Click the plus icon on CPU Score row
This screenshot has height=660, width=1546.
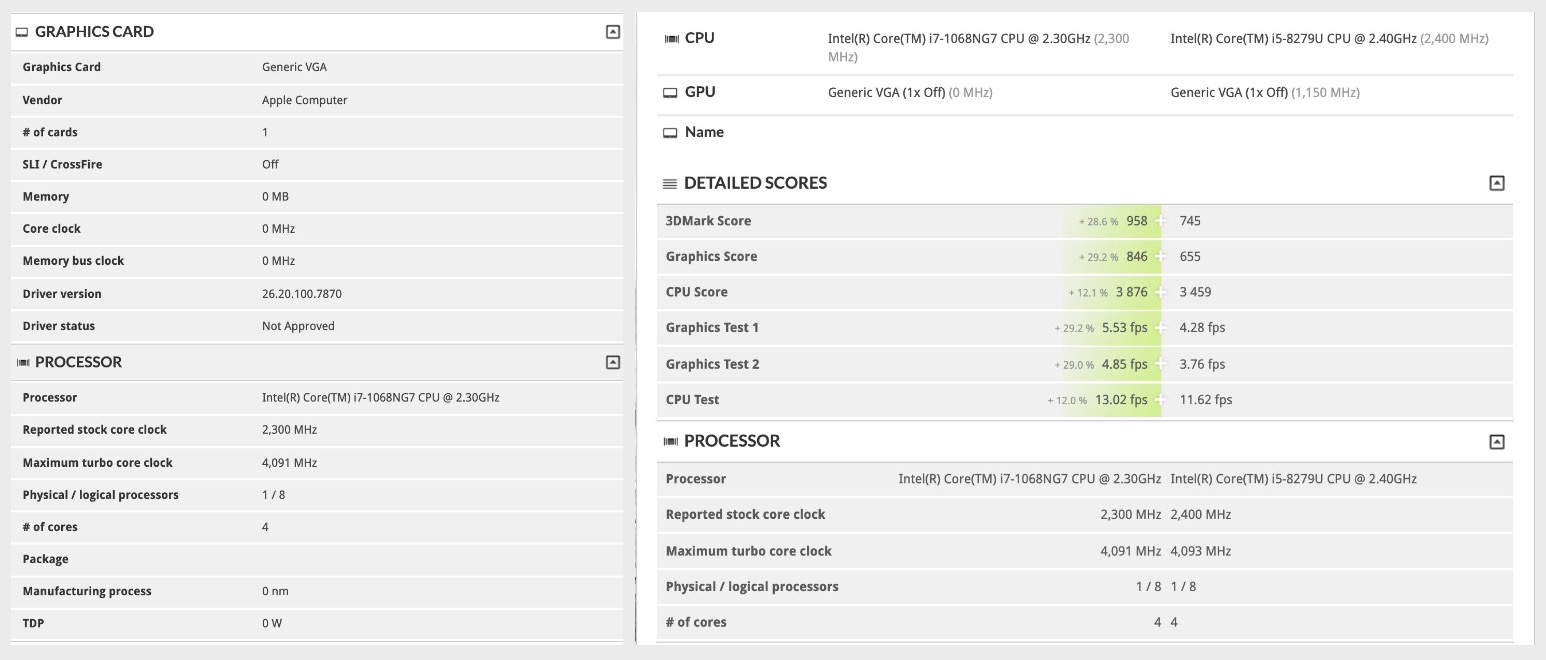click(x=1160, y=292)
